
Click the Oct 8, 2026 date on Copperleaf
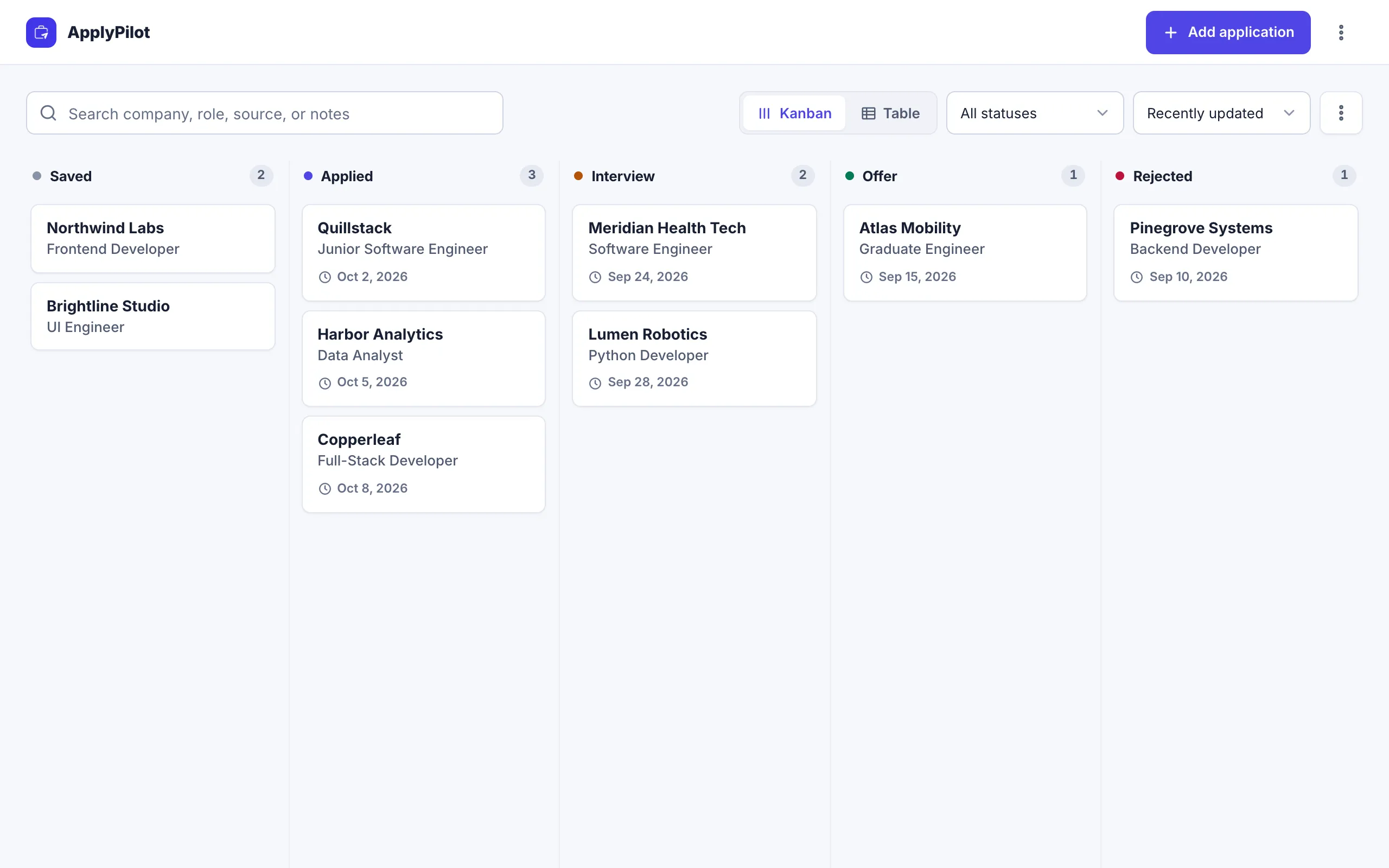coord(372,488)
